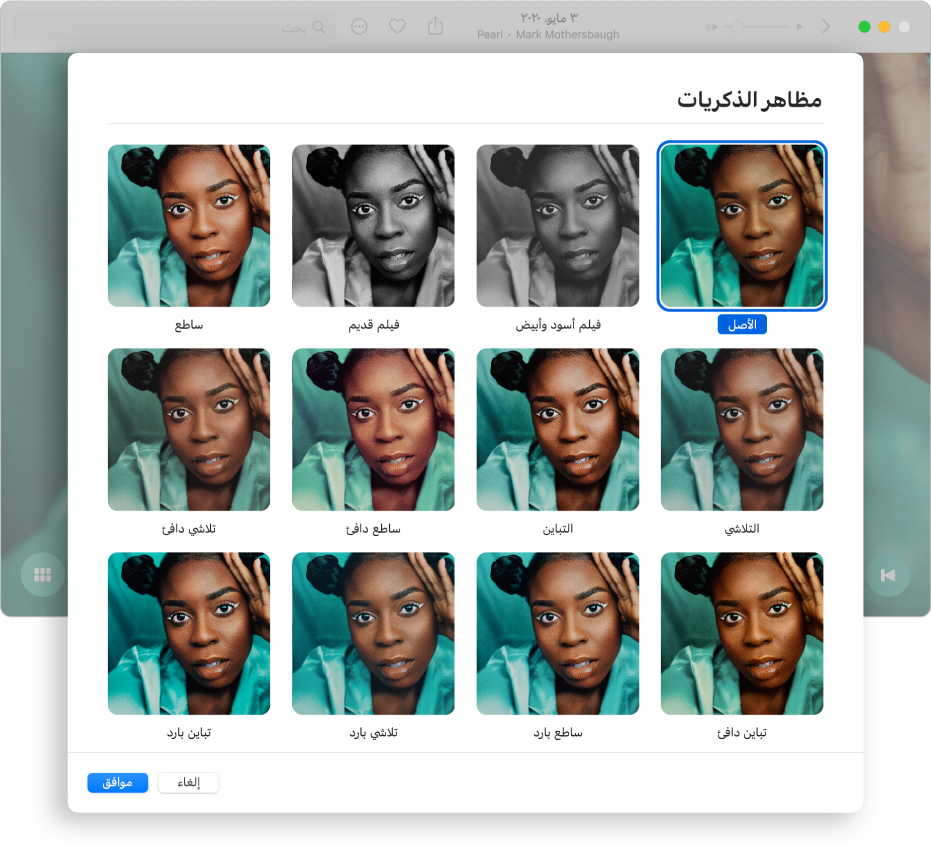Open the memories grid view button

point(42,574)
